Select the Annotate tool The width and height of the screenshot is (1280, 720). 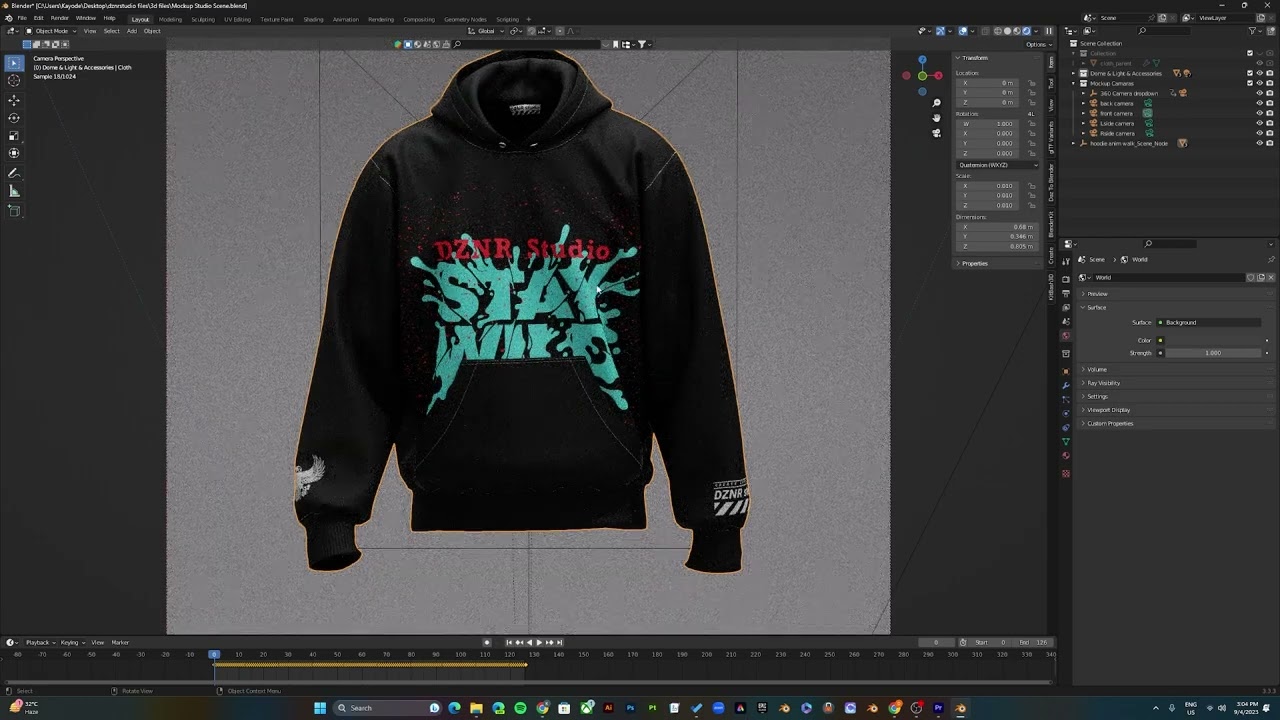[x=14, y=174]
